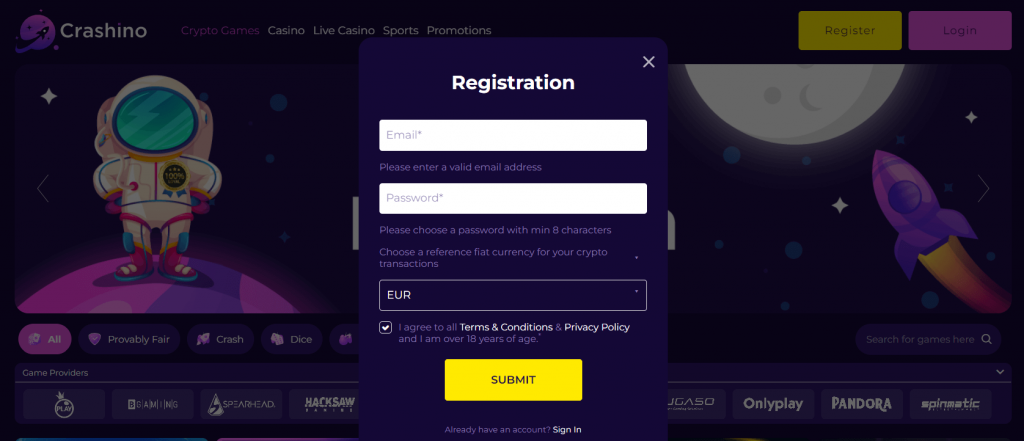Pick the Hacksaw Gaming provider logo
1024x441 pixels.
(x=323, y=404)
